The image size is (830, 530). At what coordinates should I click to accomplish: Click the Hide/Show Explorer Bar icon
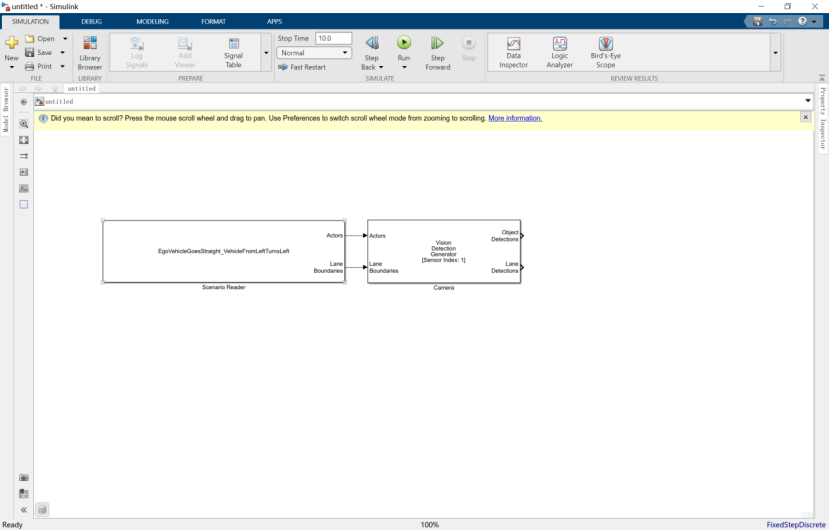(x=23, y=102)
